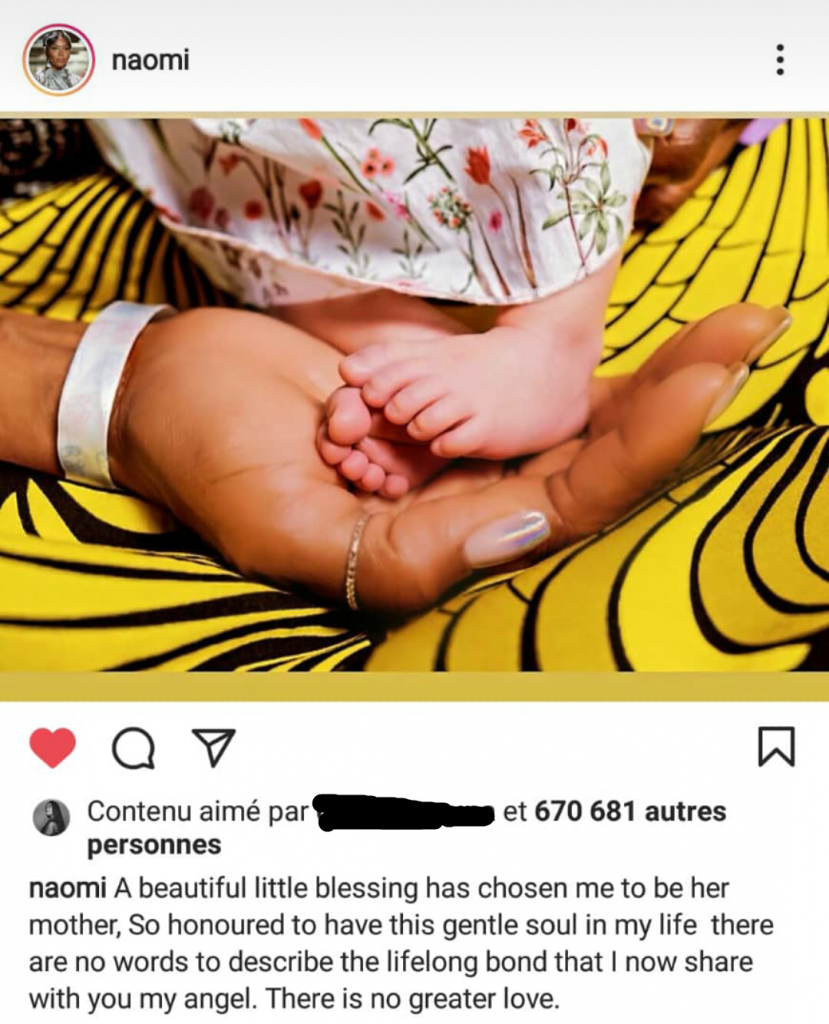Click the small liker avatar beside 'Contenu aimé par'
This screenshot has height=1024, width=829.
click(51, 816)
